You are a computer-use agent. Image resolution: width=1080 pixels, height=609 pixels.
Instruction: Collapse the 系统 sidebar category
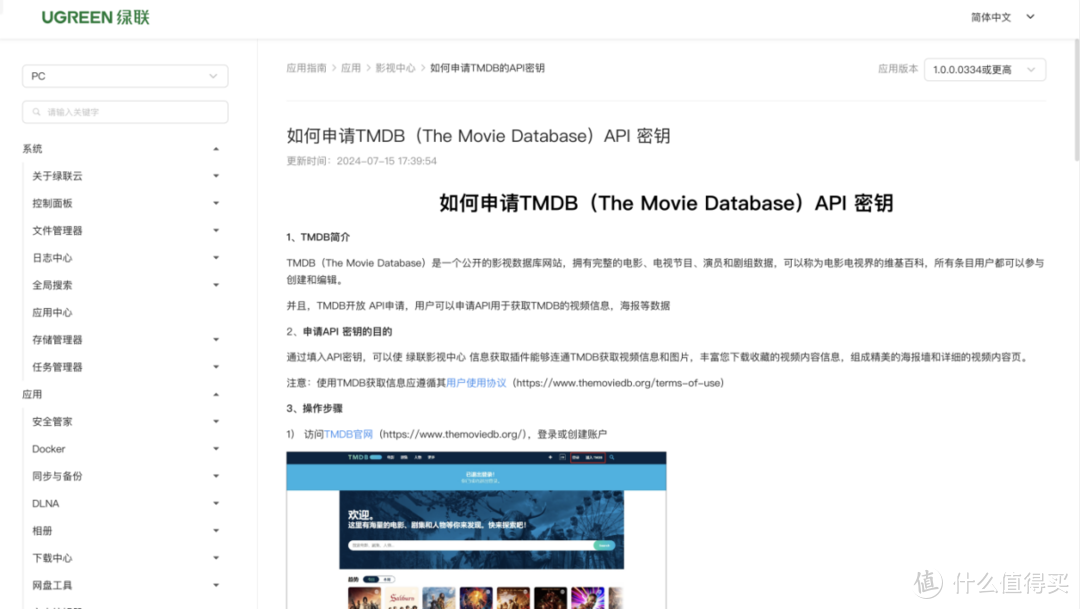coord(216,148)
